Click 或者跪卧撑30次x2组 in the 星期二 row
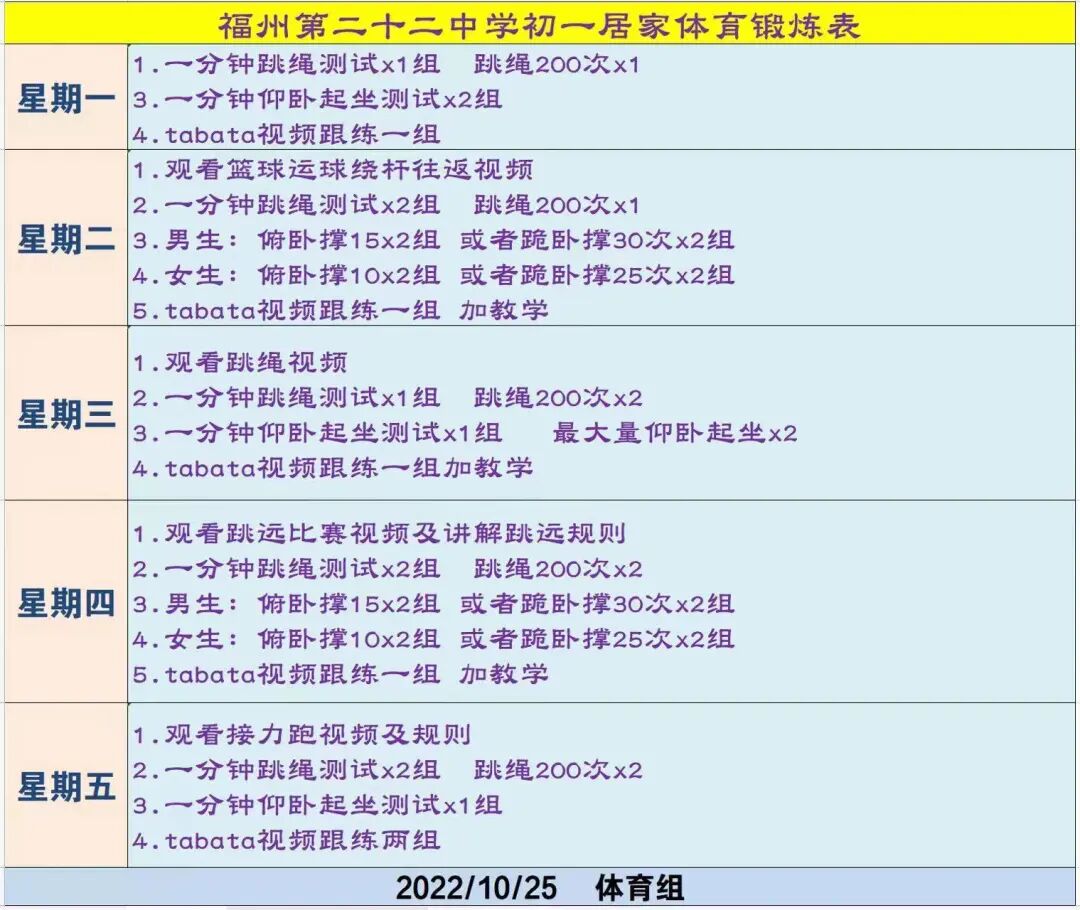 597,240
